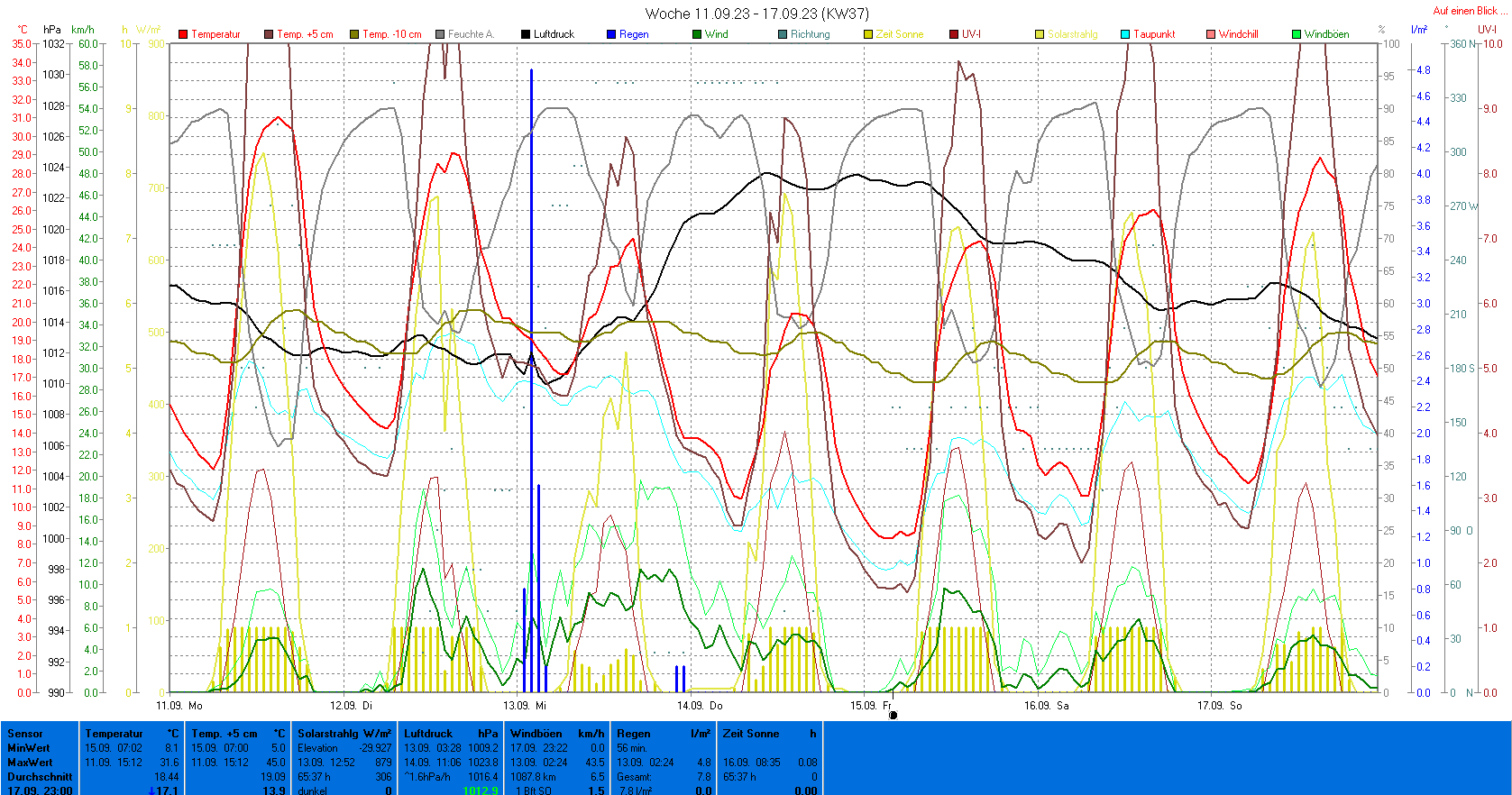This screenshot has width=1512, height=795.
Task: Select the Feuchte A. legend label
Action: pyautogui.click(x=471, y=34)
